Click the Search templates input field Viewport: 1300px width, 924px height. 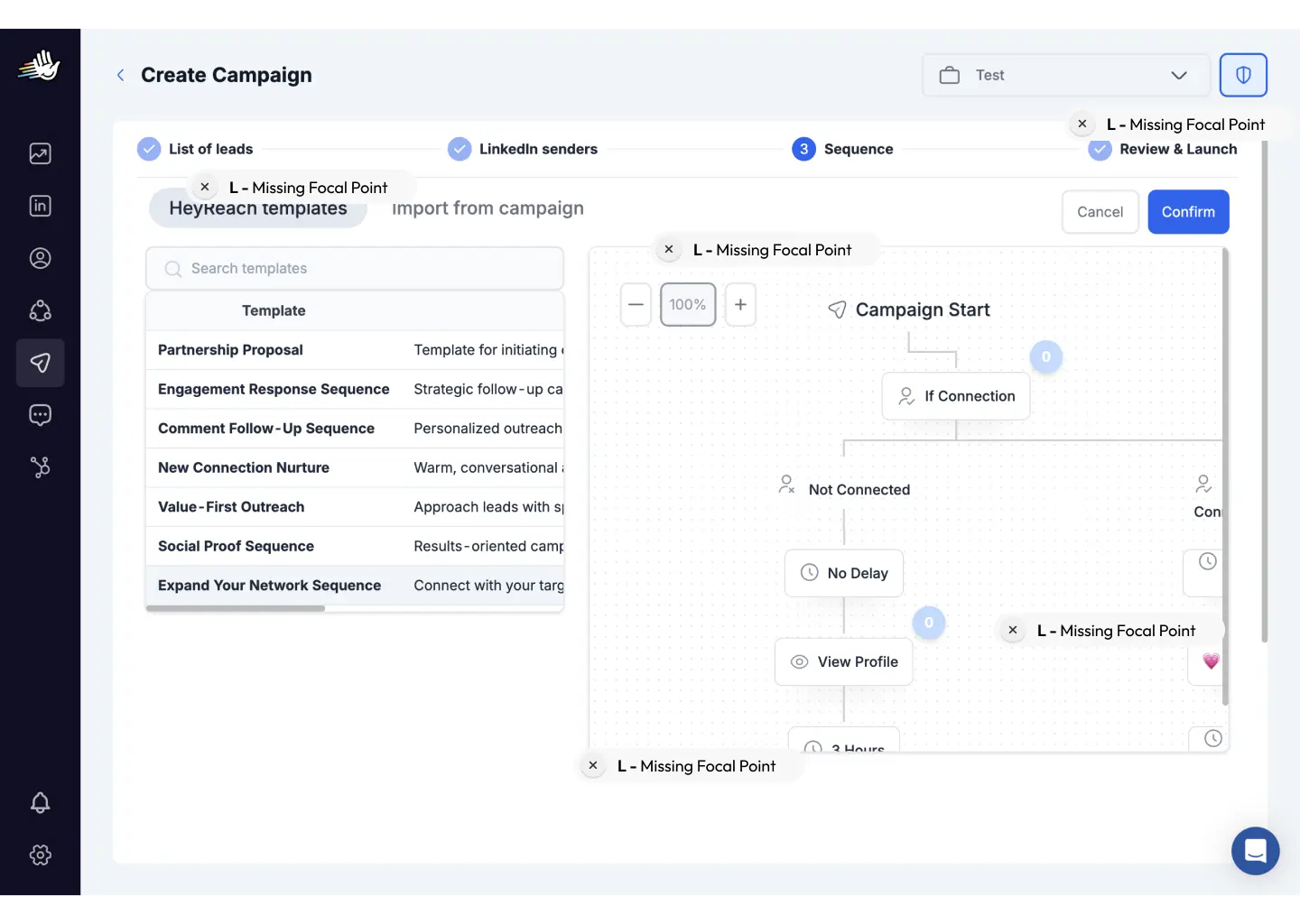click(354, 268)
